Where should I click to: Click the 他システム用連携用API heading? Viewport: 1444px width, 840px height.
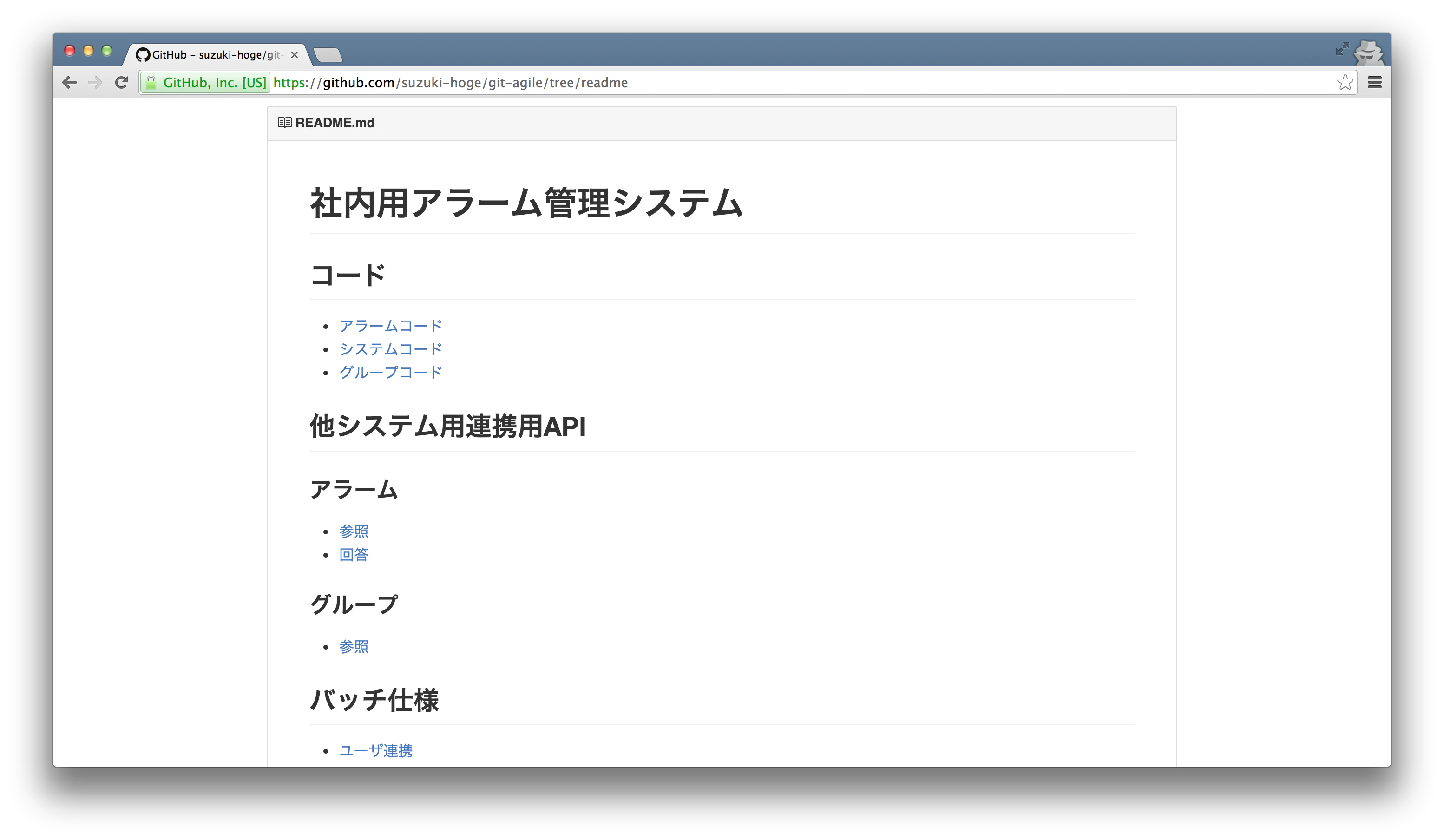[447, 427]
